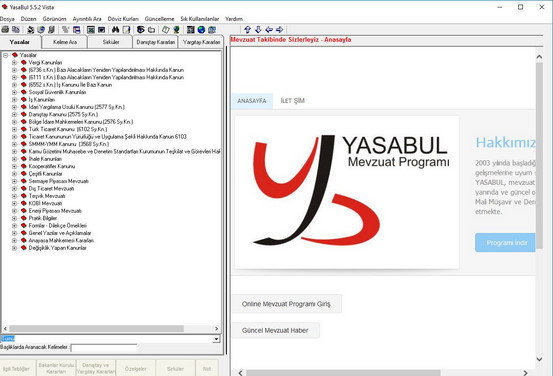
Task: Expand the Vergi Kanunları node
Action: pyautogui.click(x=14, y=63)
